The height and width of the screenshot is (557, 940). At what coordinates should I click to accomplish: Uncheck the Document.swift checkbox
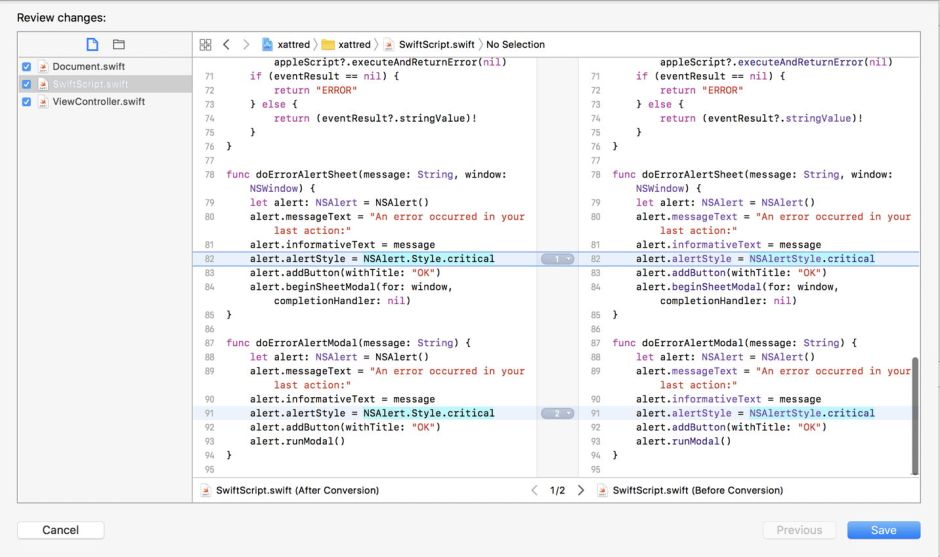27,67
